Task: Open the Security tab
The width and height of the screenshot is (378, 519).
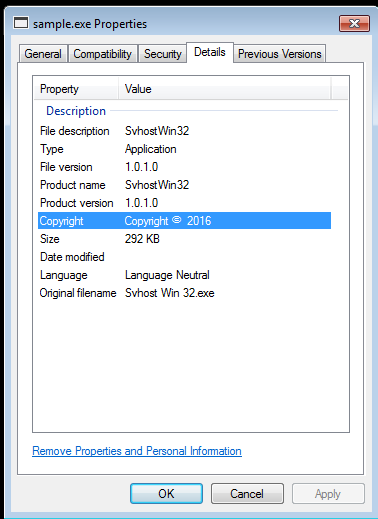Action: [163, 54]
